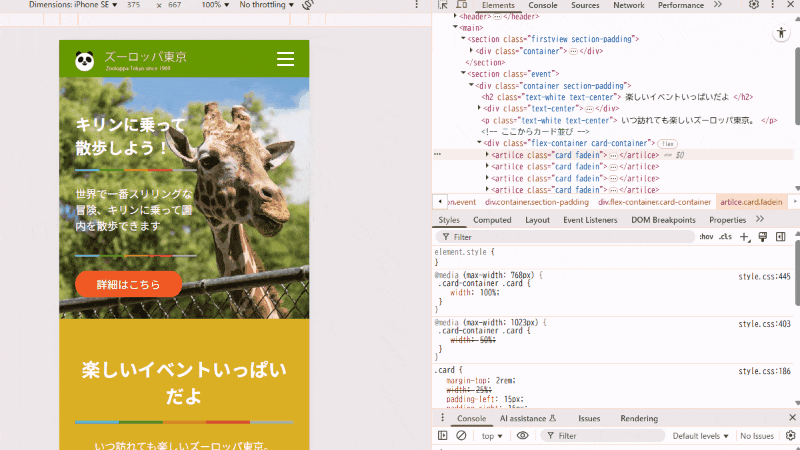This screenshot has width=800, height=450.
Task: Open the 100% zoom dropdown
Action: (215, 5)
